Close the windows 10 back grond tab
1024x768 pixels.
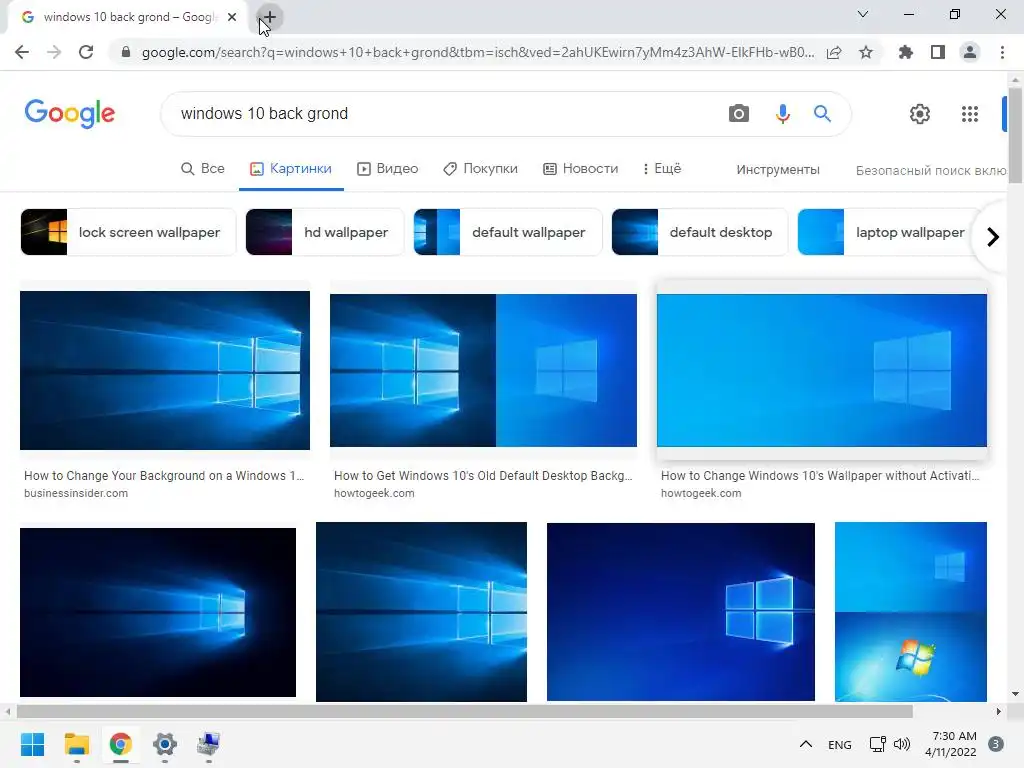(x=232, y=17)
